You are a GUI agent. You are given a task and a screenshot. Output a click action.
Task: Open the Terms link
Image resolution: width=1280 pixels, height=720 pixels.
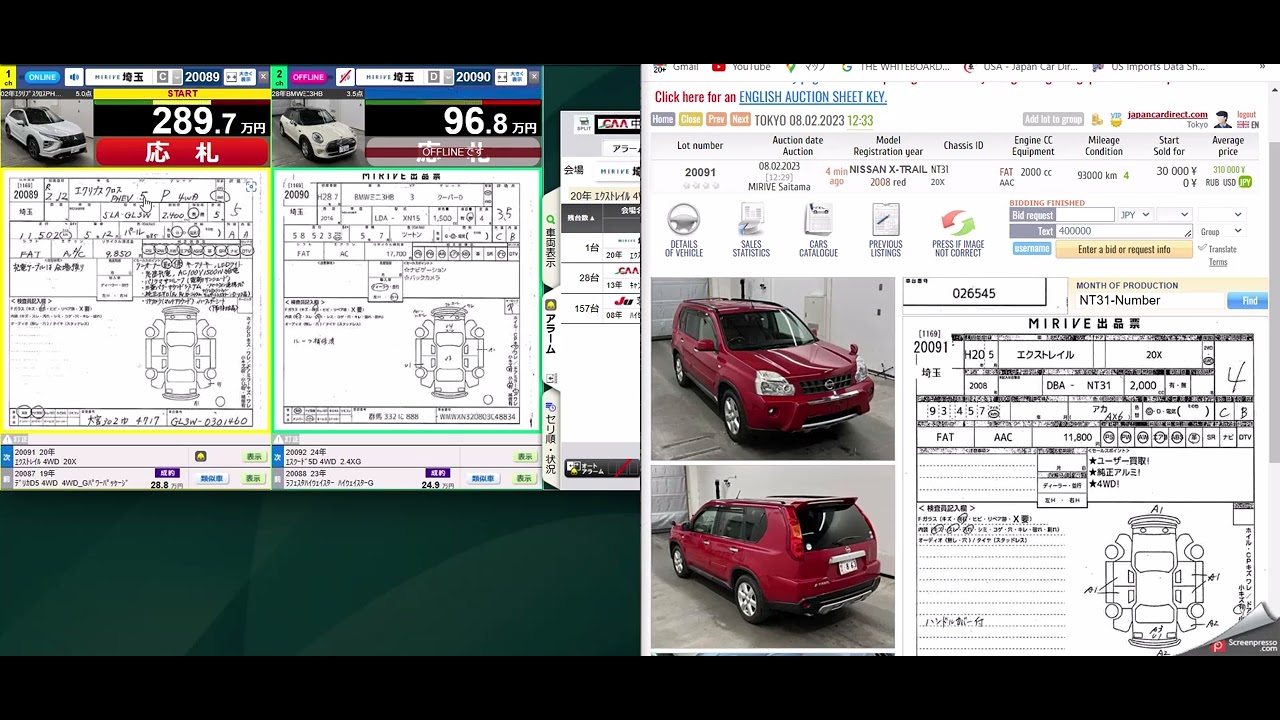[x=1217, y=262]
